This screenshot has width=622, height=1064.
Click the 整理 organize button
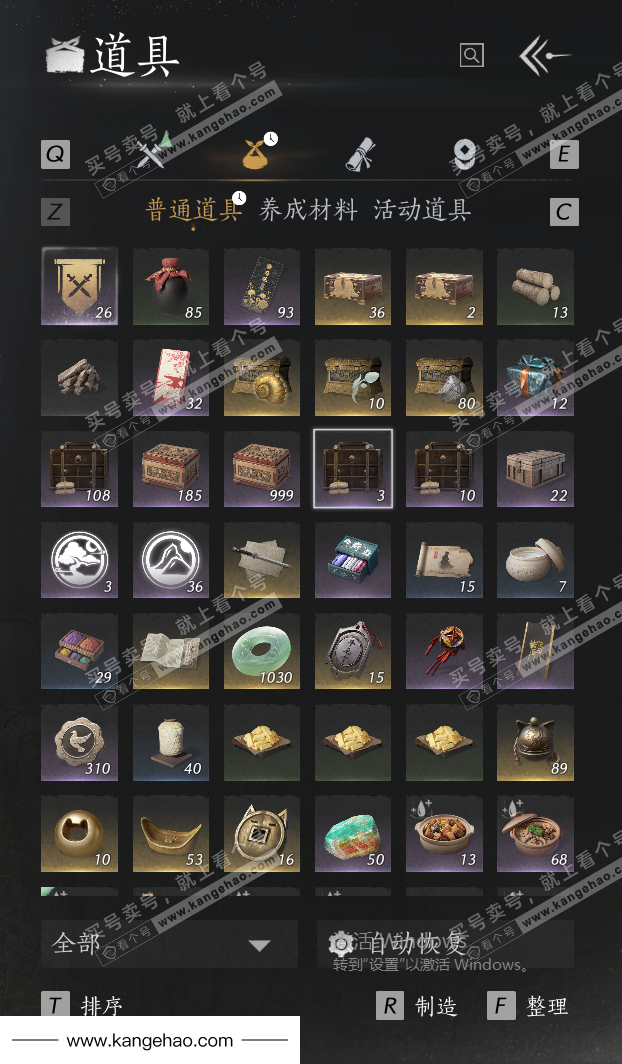coord(528,1006)
